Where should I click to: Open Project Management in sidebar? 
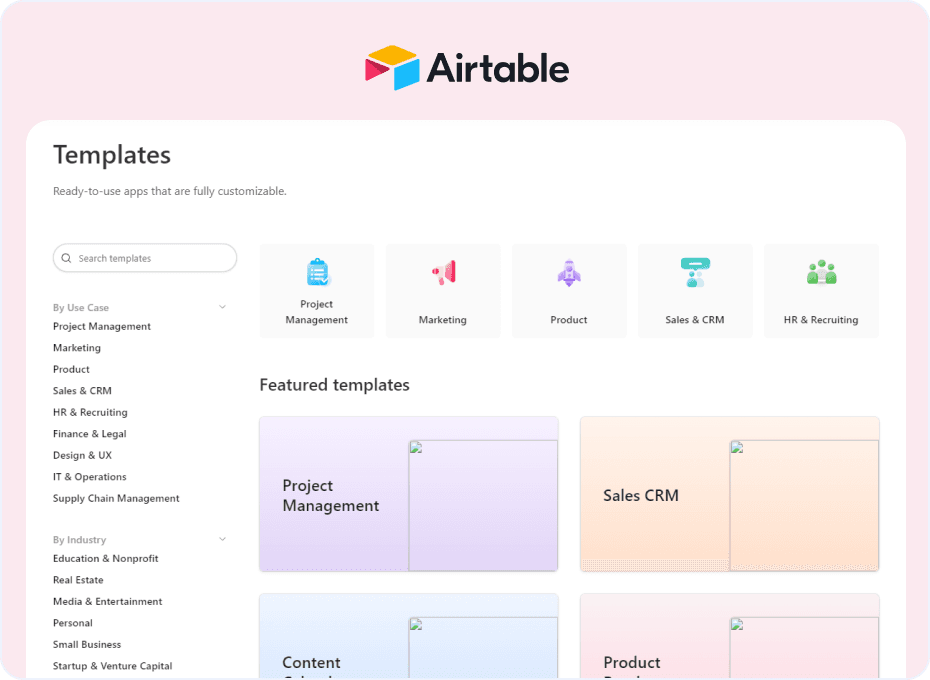tap(101, 326)
